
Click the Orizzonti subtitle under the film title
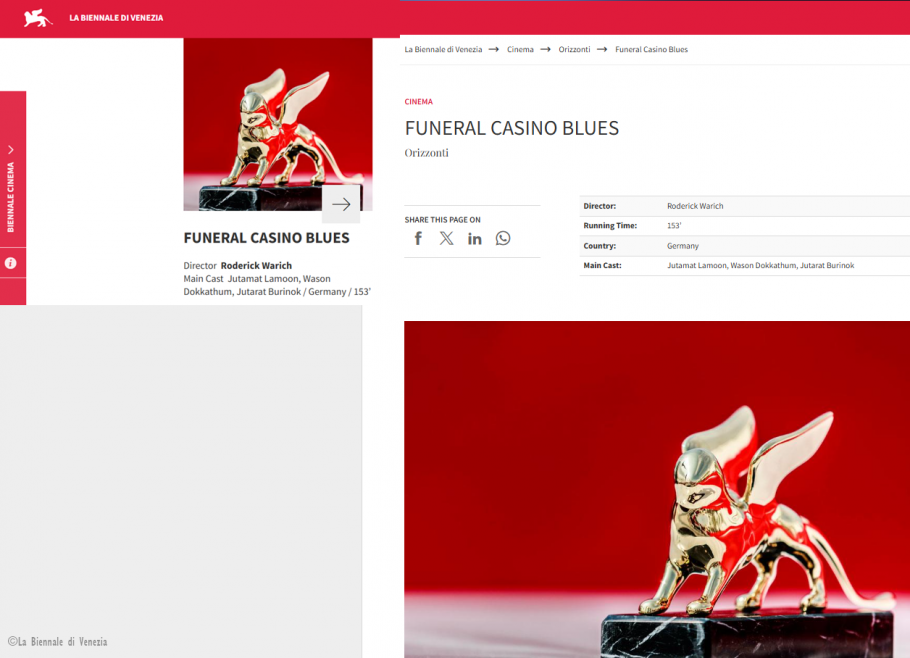coord(426,153)
